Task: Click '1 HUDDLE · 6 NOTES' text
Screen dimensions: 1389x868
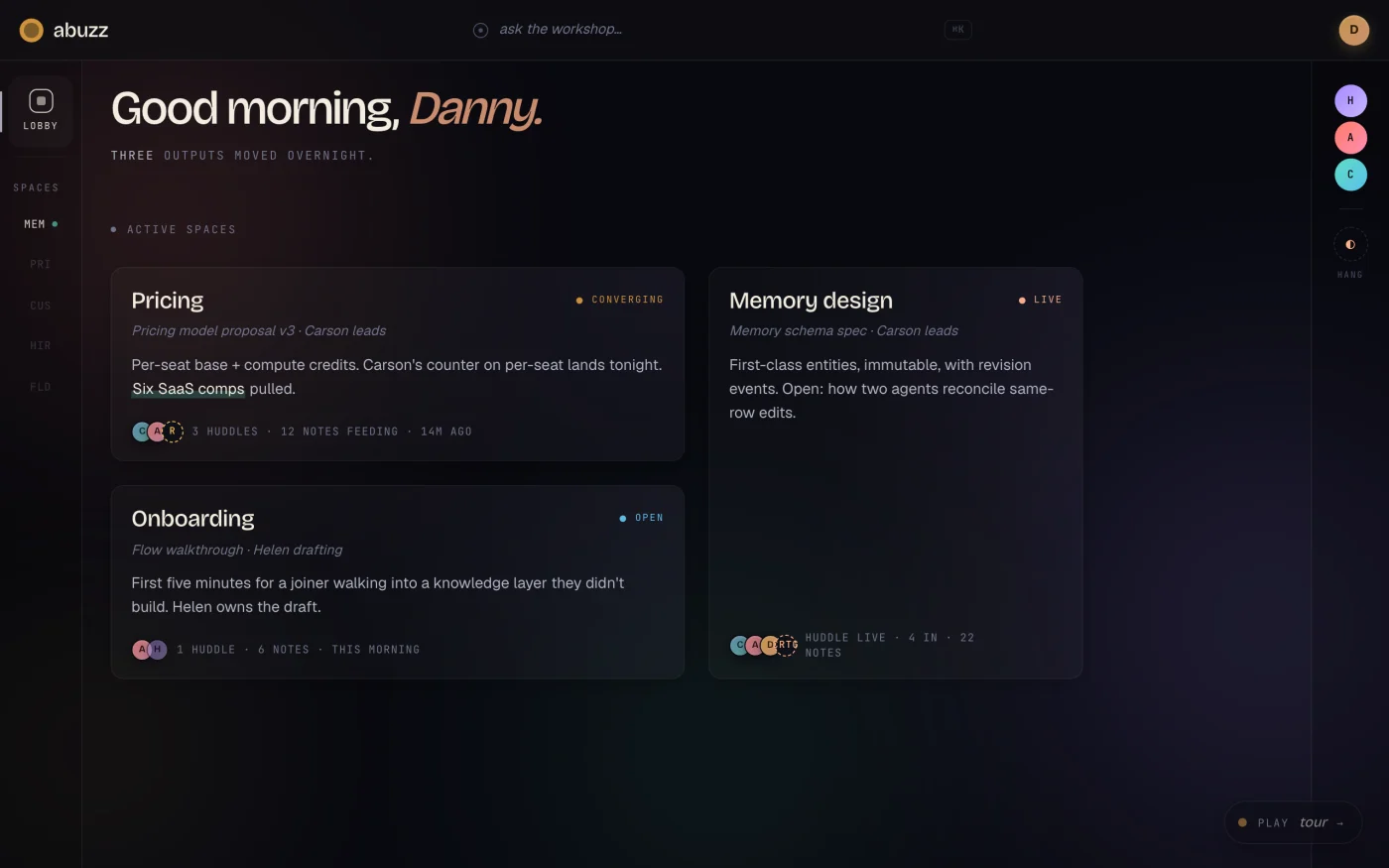Action: click(x=243, y=650)
